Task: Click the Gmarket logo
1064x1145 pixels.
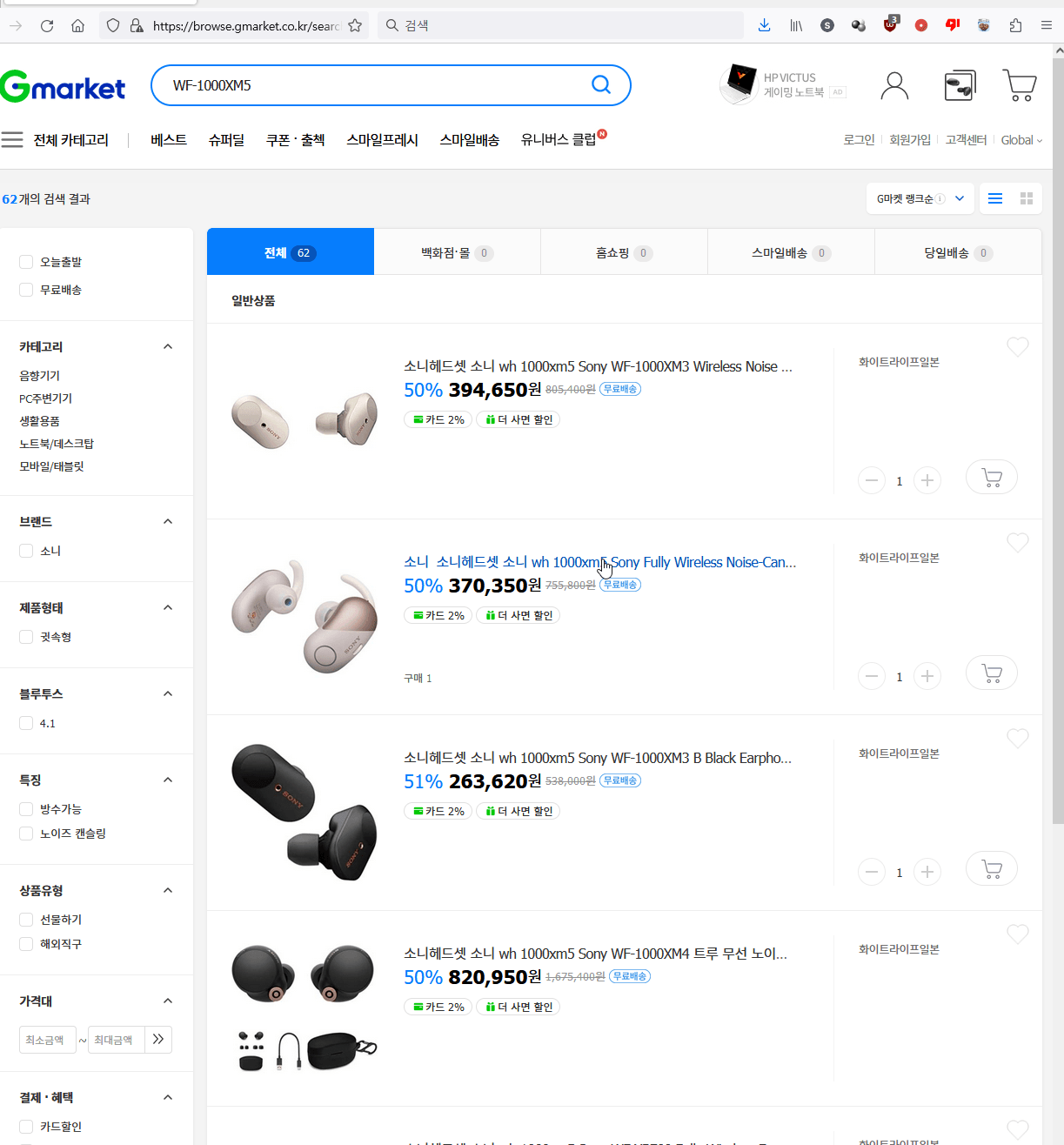Action: 63,86
